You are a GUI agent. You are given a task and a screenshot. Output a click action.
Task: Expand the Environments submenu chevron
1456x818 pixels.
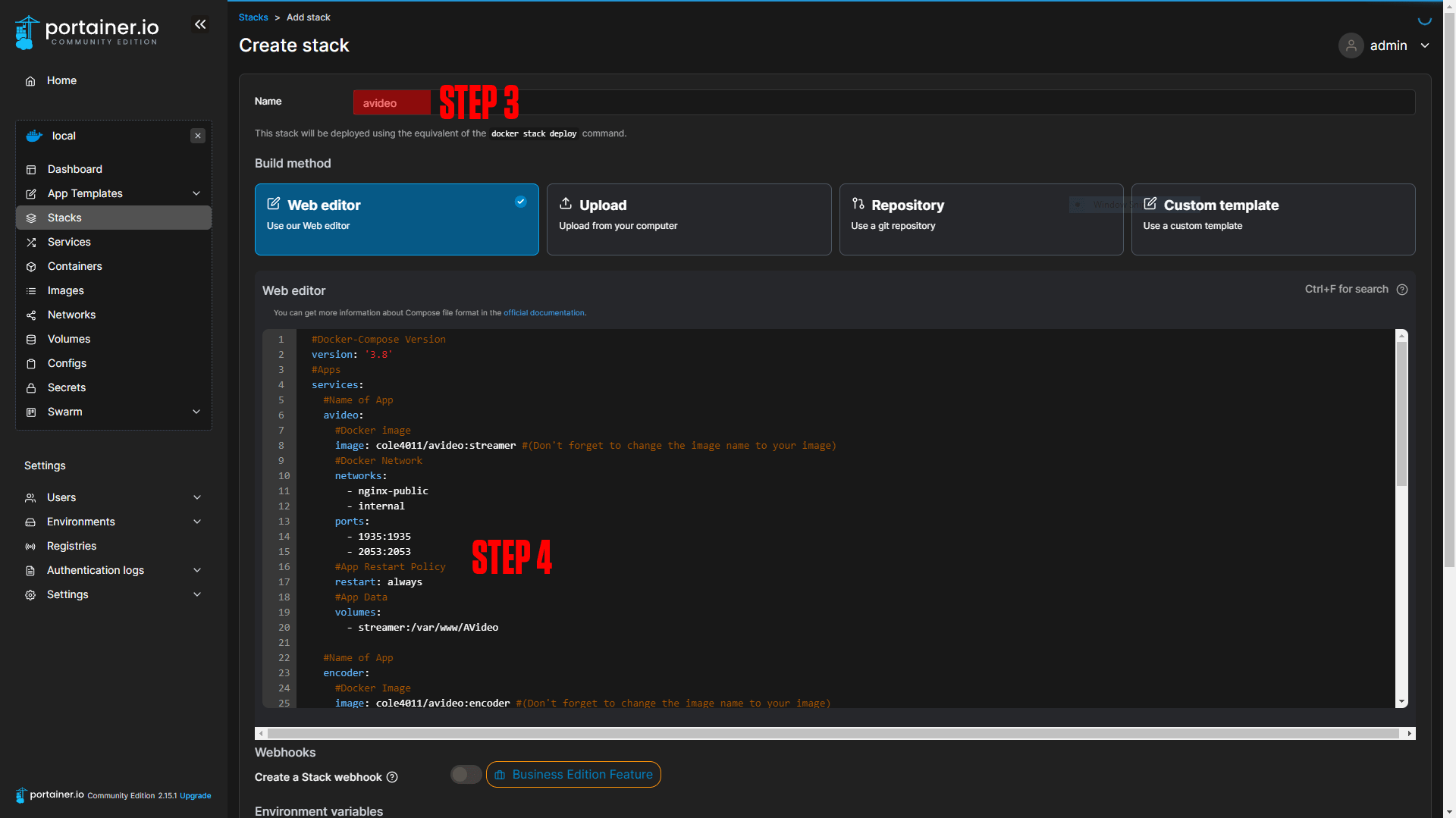pos(197,522)
